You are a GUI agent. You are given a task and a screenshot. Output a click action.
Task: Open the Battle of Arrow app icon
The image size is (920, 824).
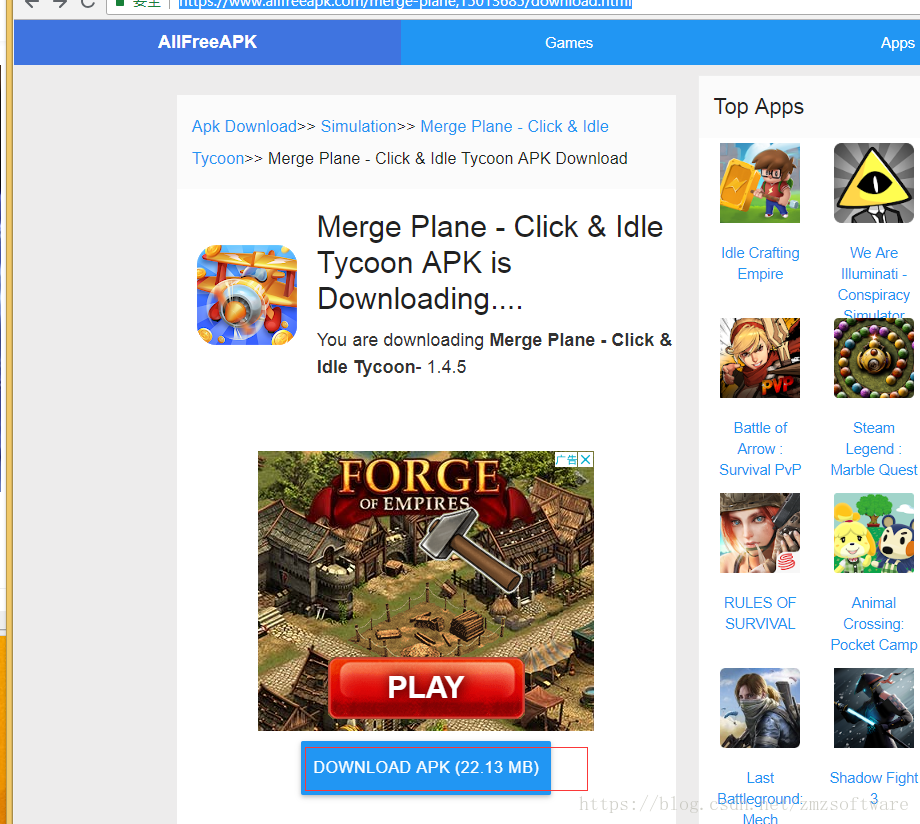[x=760, y=358]
